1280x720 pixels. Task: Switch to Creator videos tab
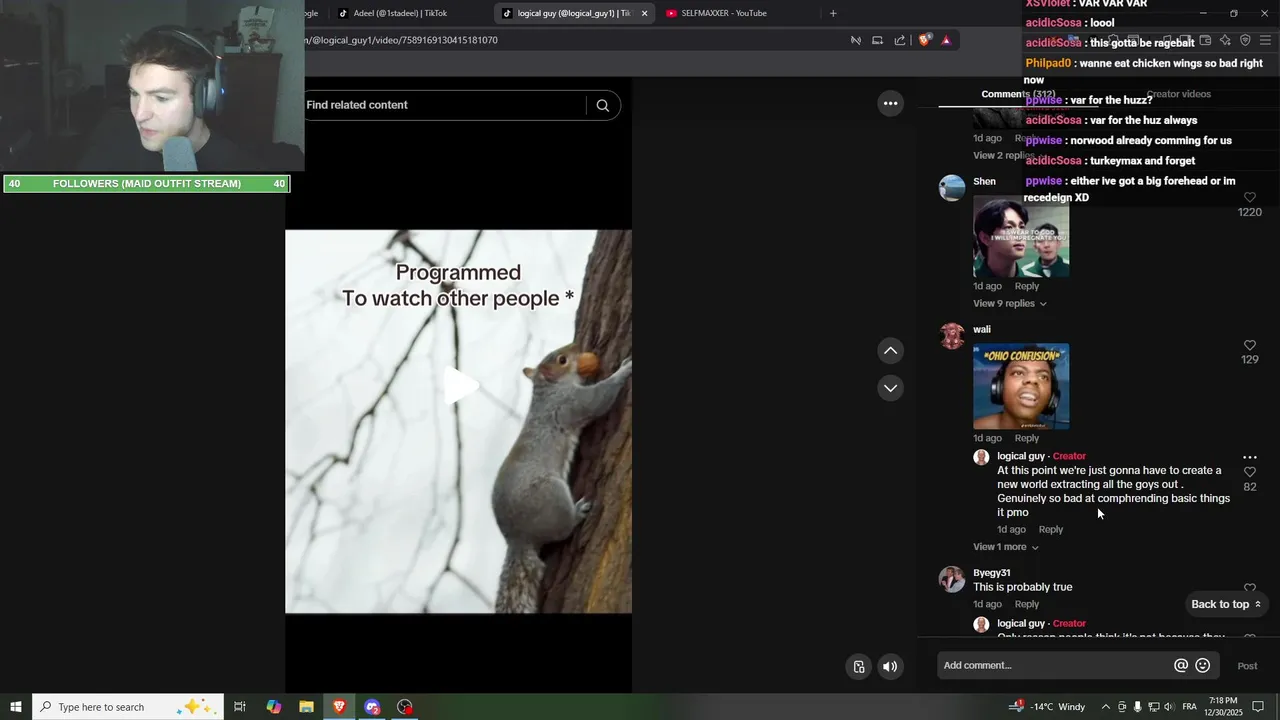pos(1178,94)
